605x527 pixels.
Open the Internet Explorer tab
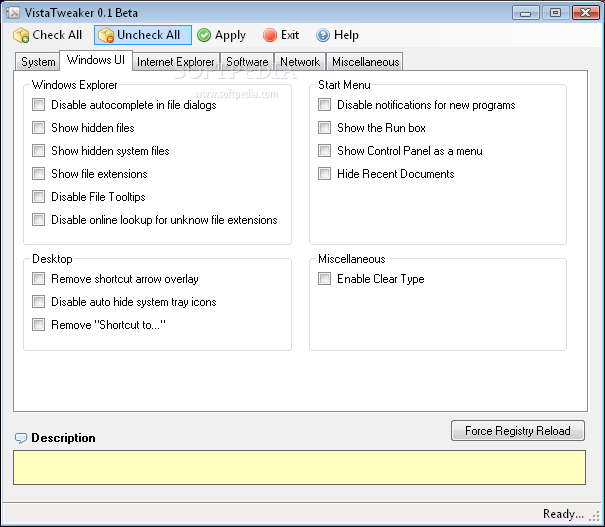coord(176,62)
